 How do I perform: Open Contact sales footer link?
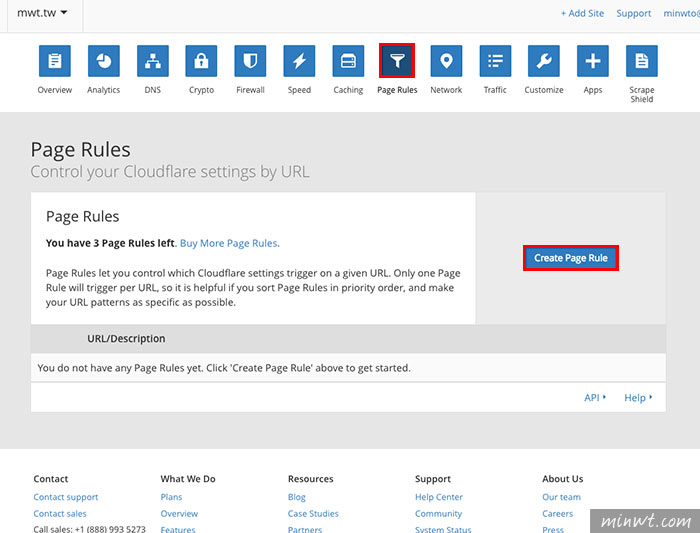click(60, 513)
